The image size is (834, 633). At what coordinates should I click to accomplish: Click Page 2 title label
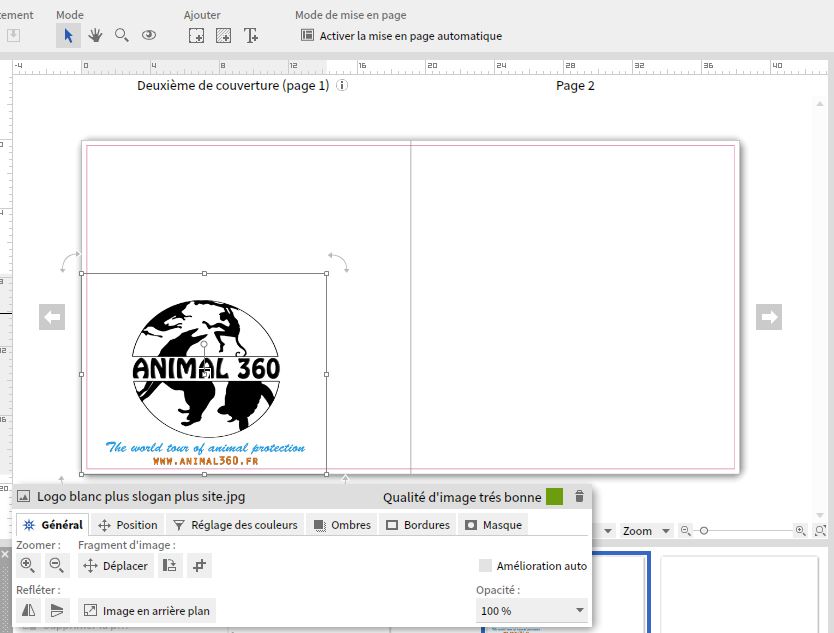pos(575,86)
